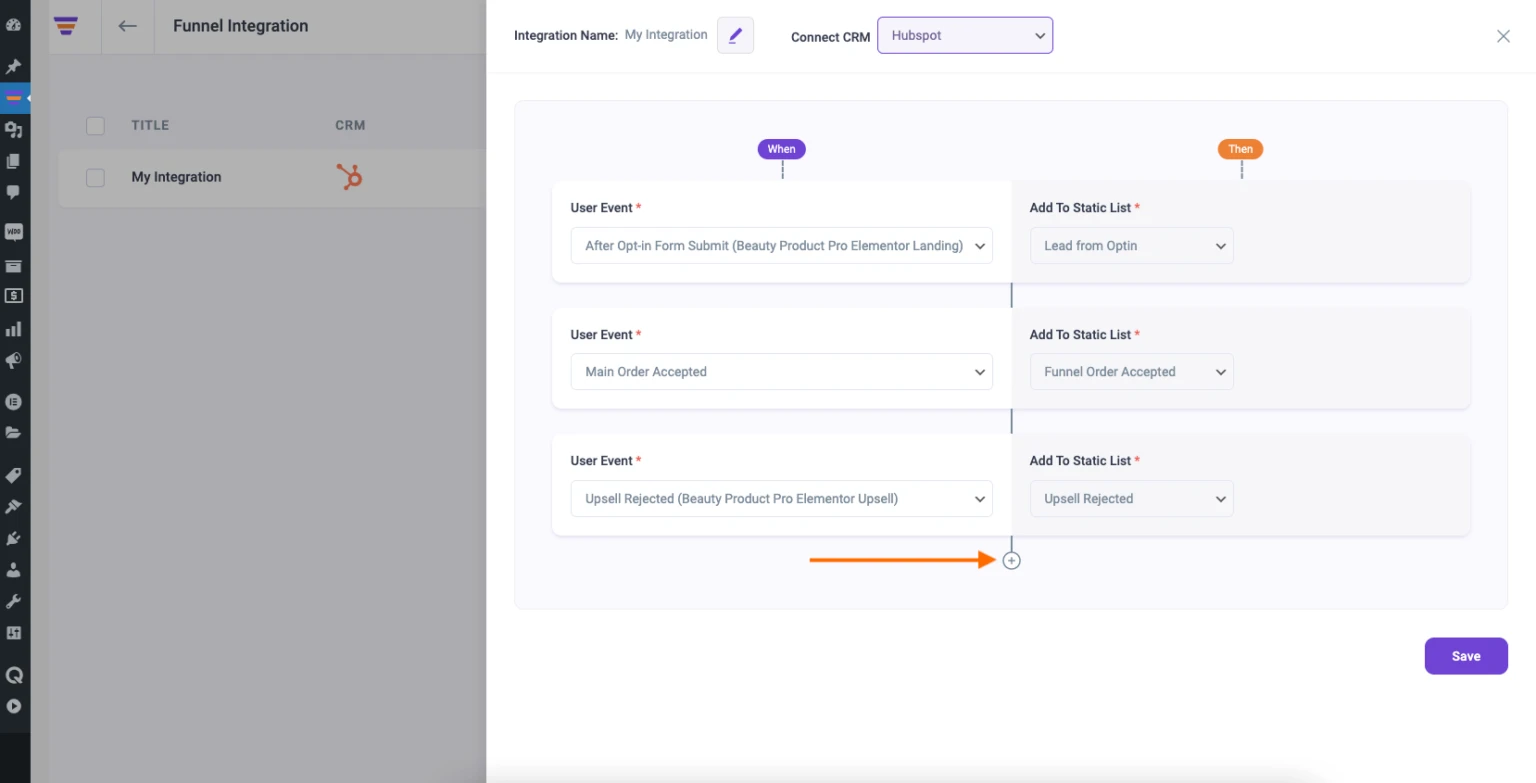Edit the integration name with pencil icon
Screen dimensions: 1536x783
coord(736,35)
